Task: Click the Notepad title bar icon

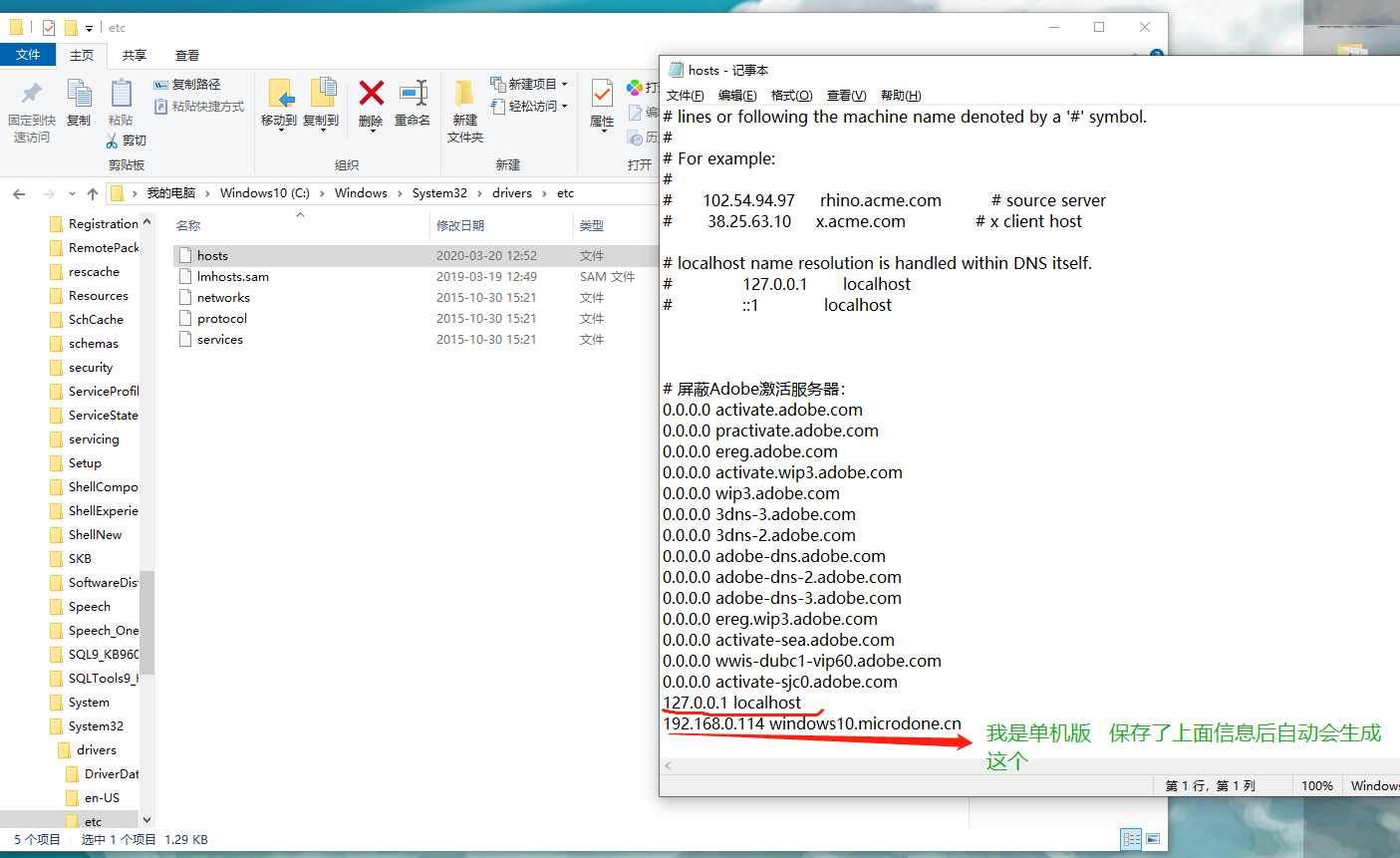Action: [x=676, y=70]
